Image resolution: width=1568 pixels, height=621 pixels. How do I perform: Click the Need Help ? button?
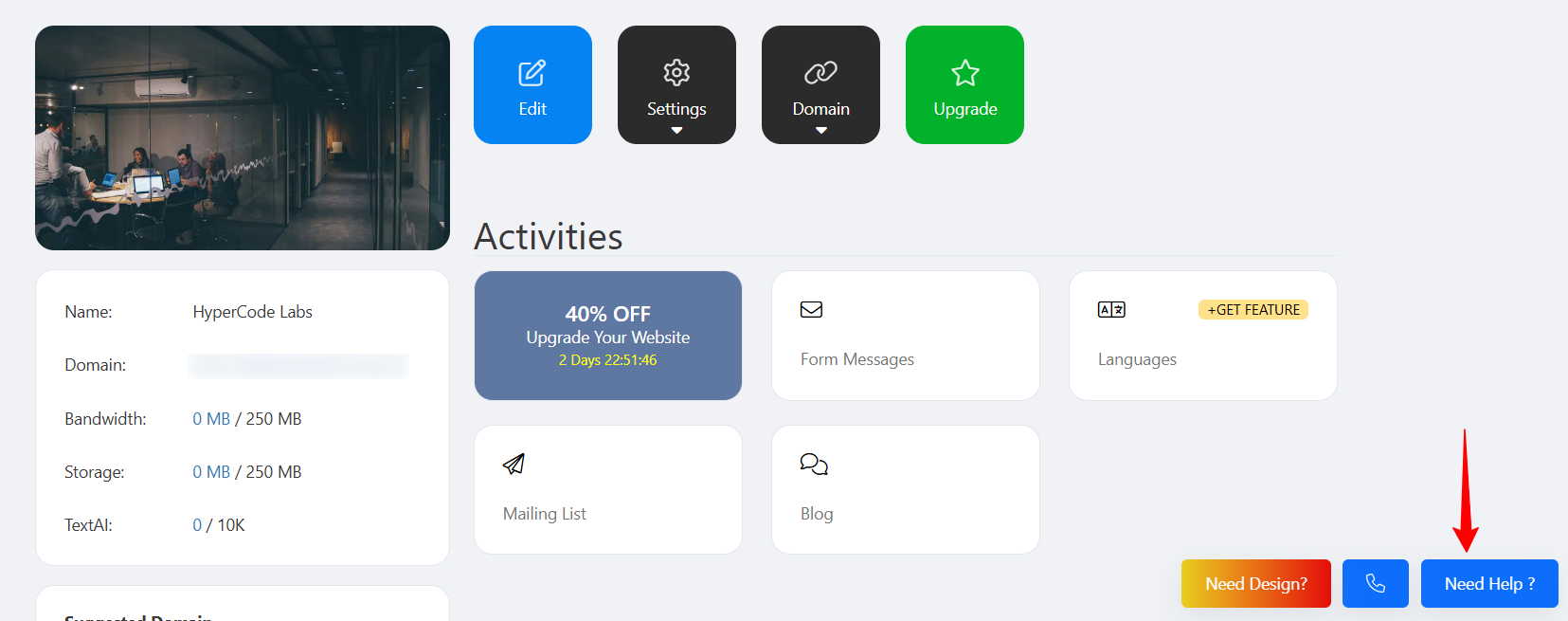1489,583
